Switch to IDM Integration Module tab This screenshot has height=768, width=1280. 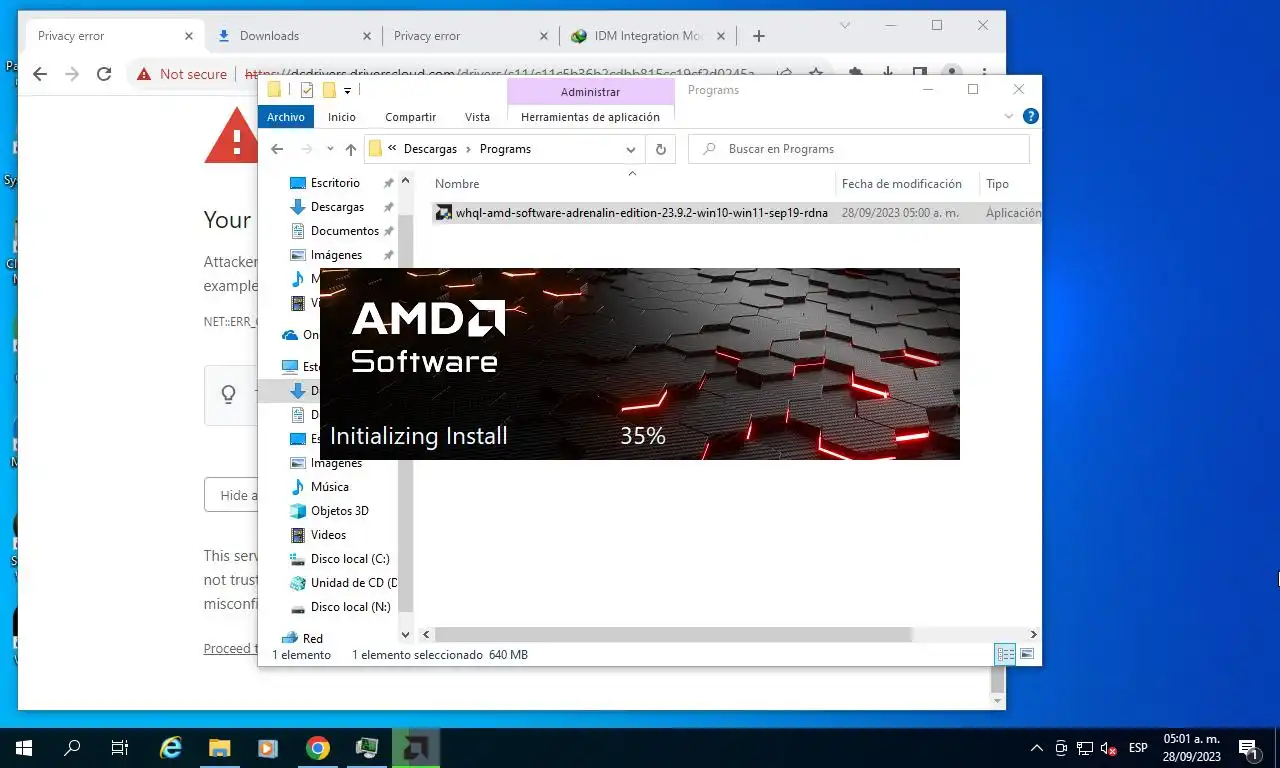pyautogui.click(x=646, y=36)
